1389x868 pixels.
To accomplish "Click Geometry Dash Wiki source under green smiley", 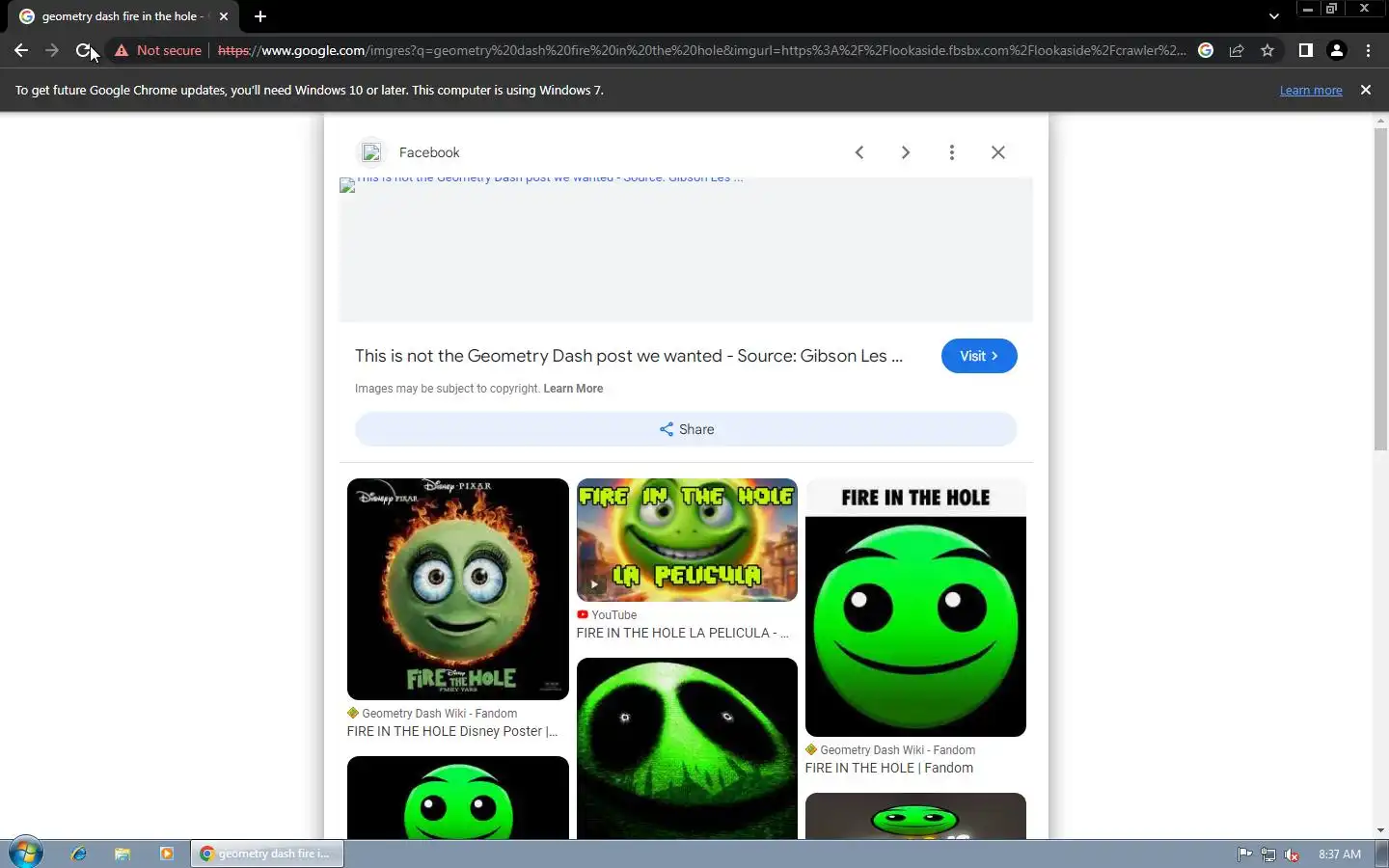I will (890, 750).
